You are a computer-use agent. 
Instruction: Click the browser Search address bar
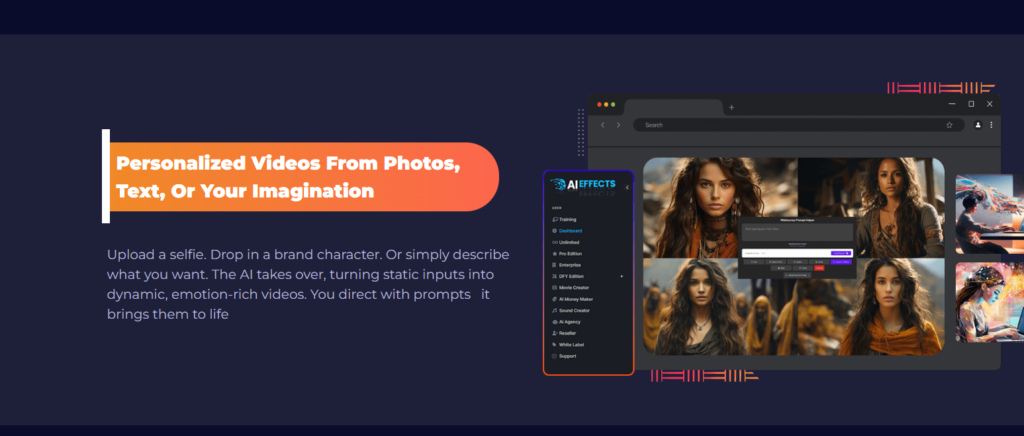click(799, 125)
